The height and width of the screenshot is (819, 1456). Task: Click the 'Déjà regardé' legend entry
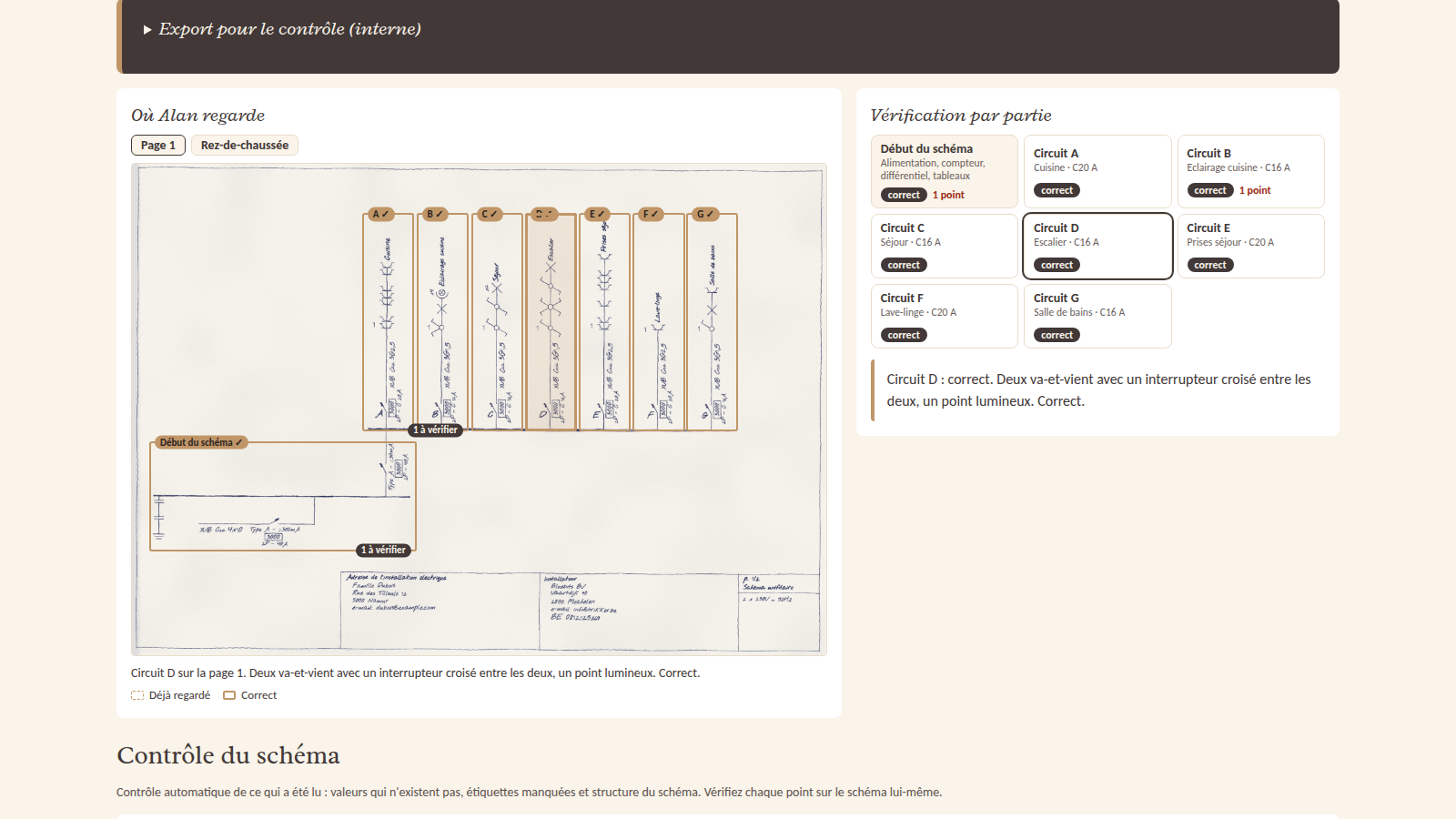tap(170, 695)
